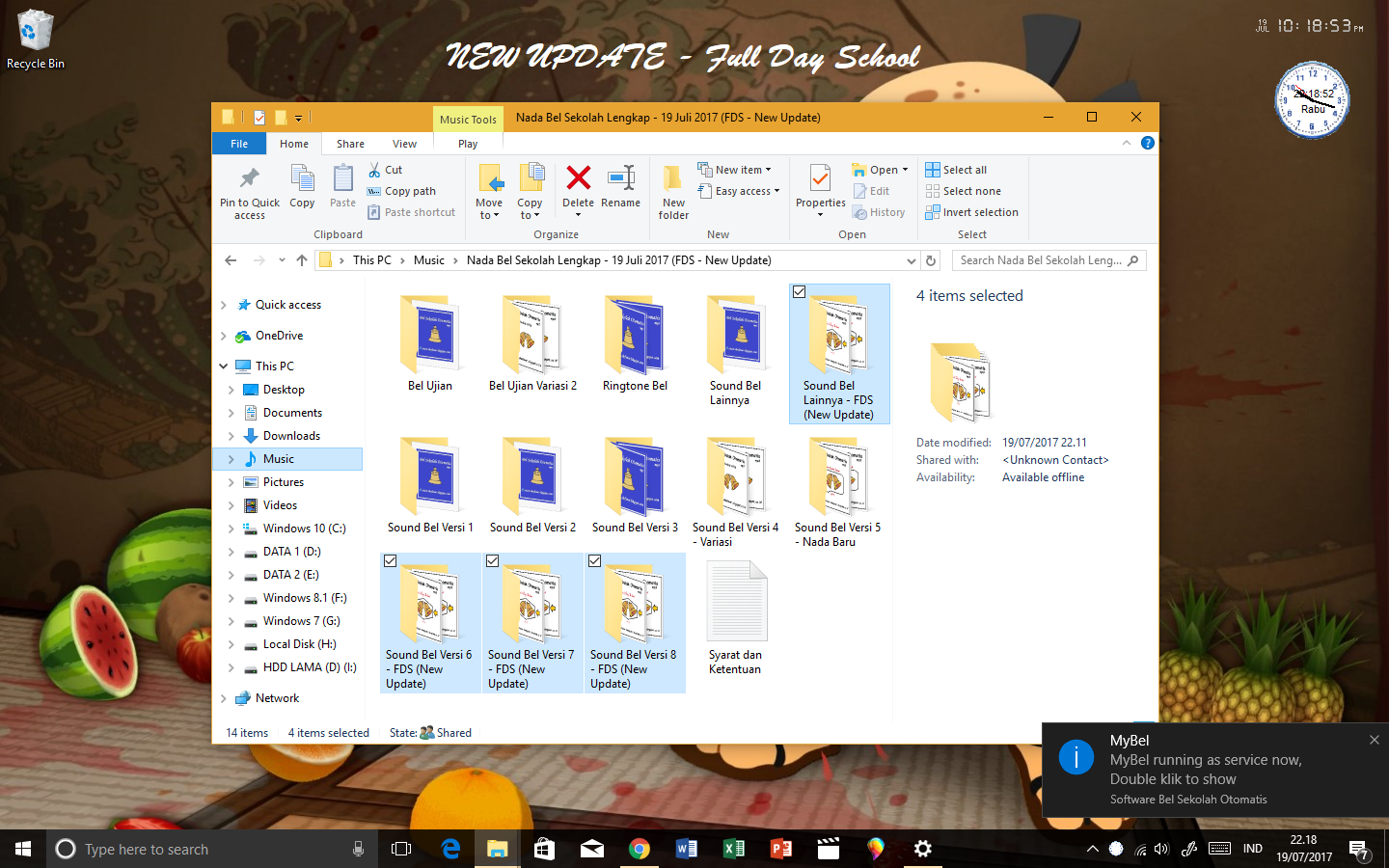Click the Back arrow navigation button

click(231, 260)
